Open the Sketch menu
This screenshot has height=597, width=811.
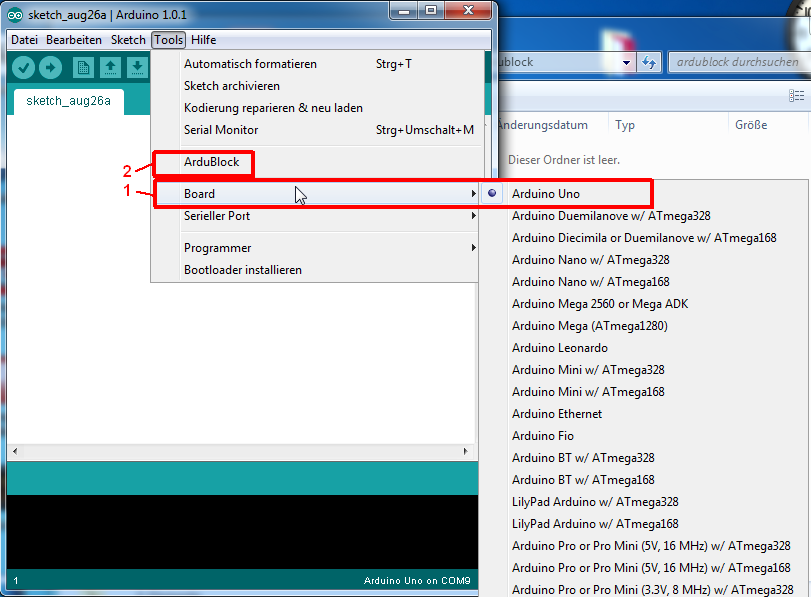(x=128, y=40)
